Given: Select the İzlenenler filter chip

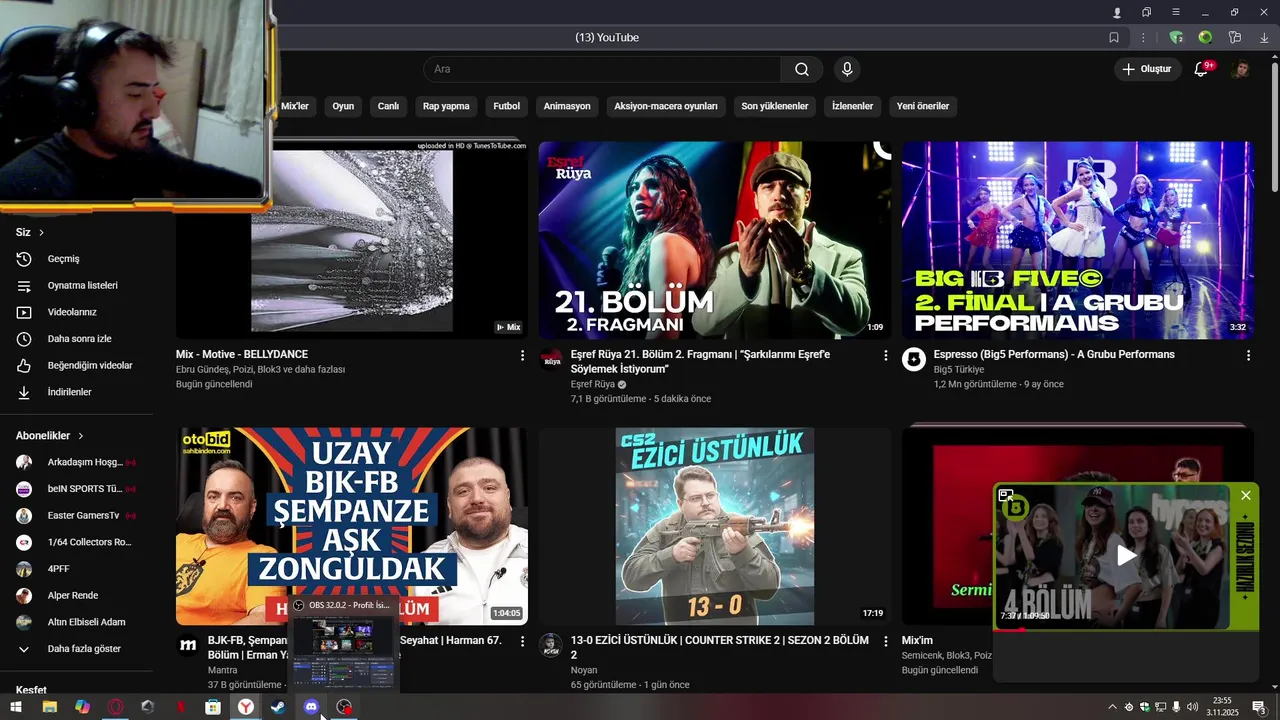Looking at the screenshot, I should [853, 106].
